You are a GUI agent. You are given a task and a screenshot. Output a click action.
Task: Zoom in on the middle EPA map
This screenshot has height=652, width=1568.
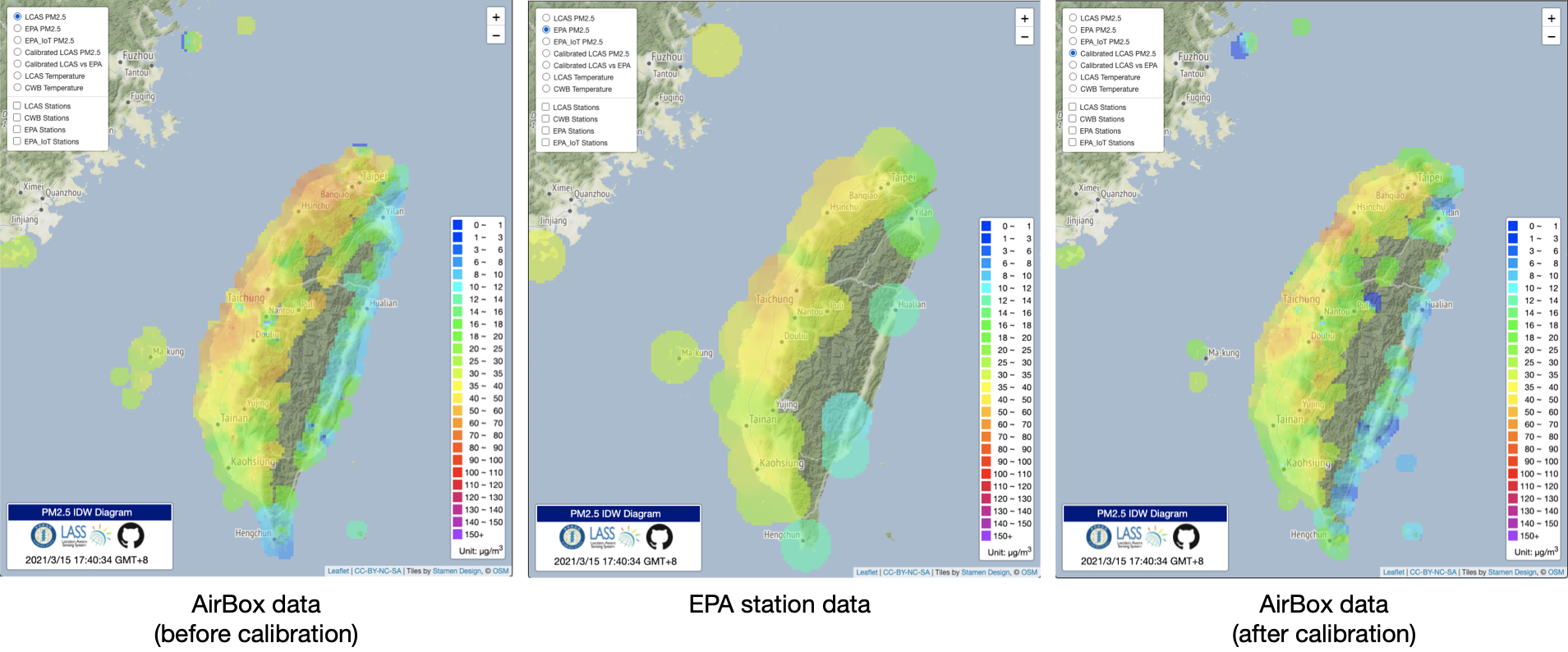1024,19
